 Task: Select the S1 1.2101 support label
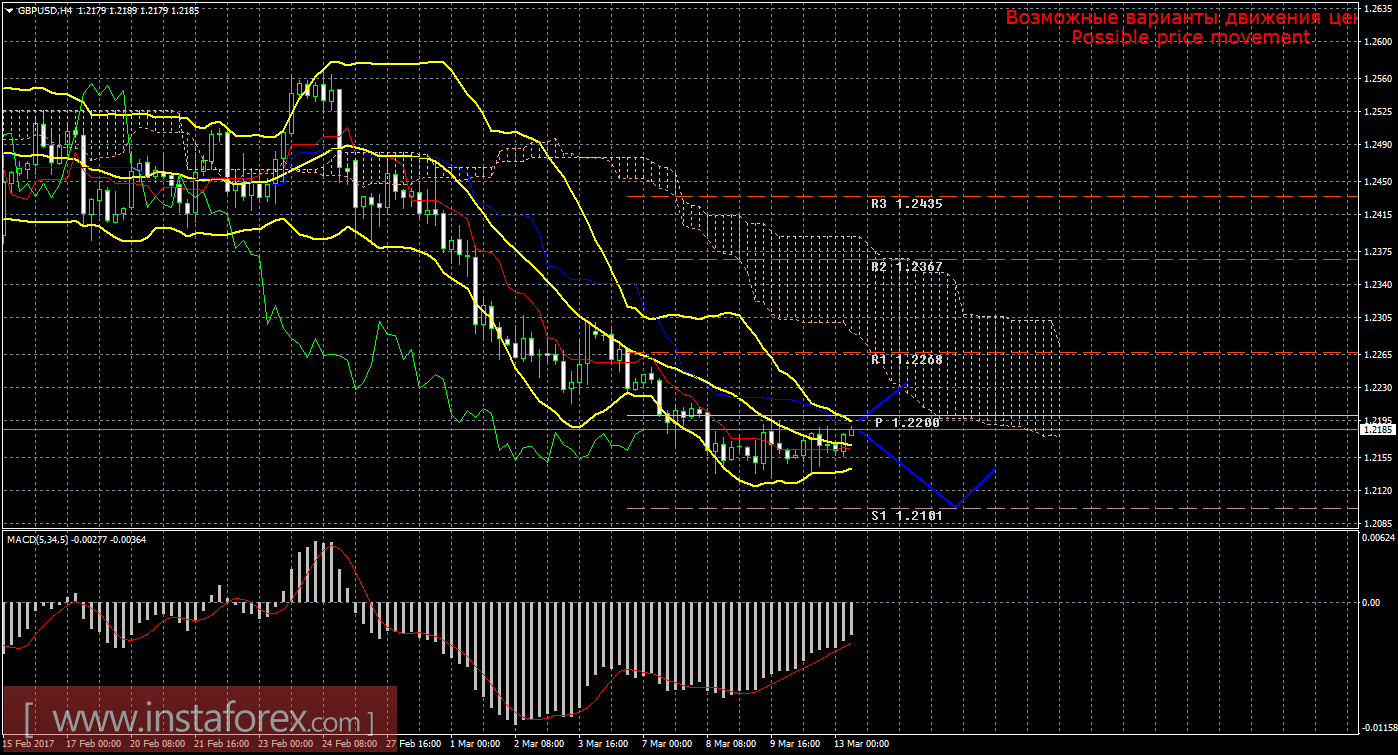(905, 516)
